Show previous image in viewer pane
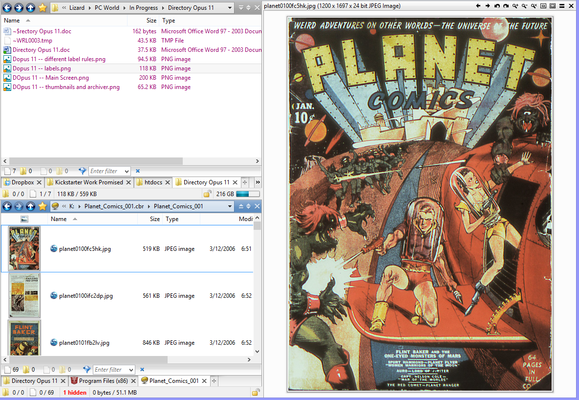 pos(478,6)
